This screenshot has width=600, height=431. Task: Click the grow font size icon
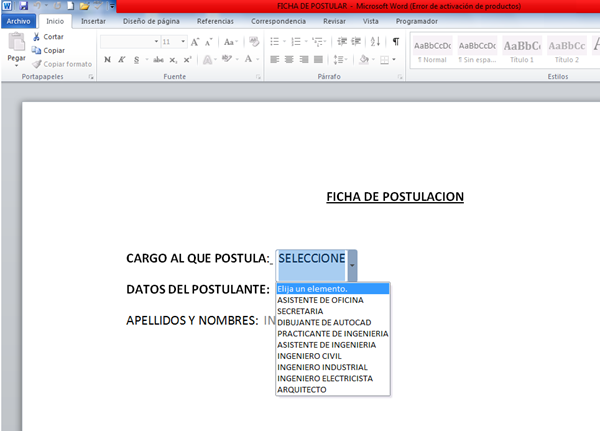(195, 42)
